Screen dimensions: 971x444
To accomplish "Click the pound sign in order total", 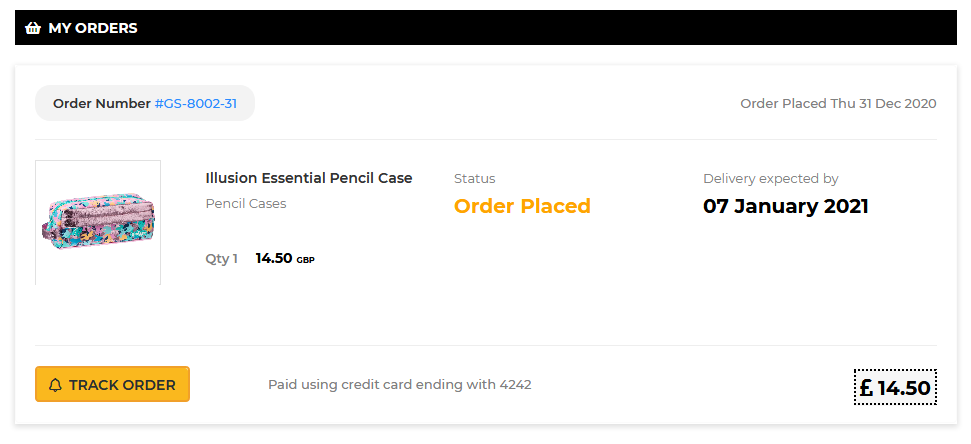I will click(x=866, y=388).
